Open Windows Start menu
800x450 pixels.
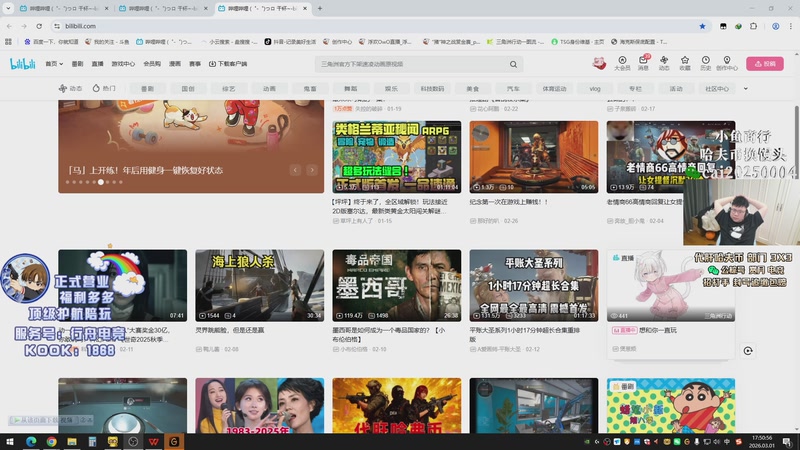[10, 442]
